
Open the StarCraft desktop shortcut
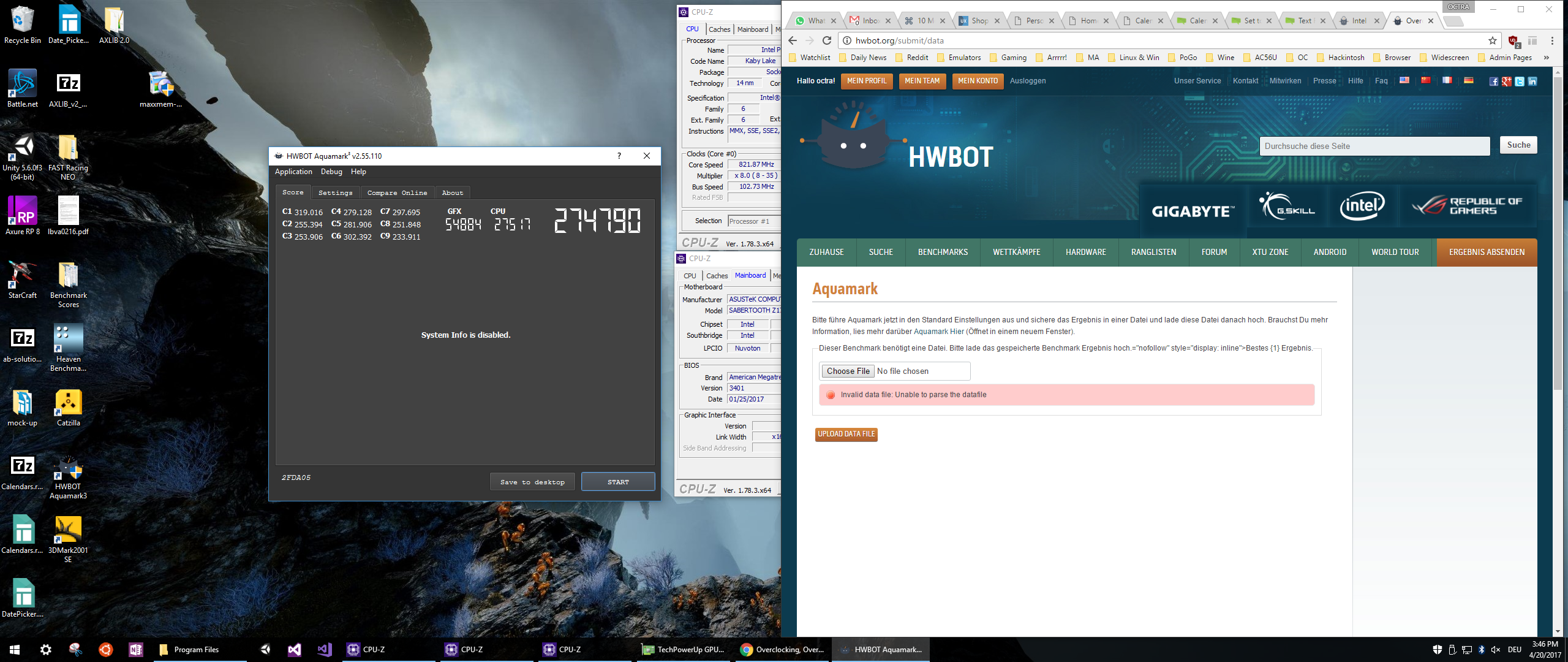(x=22, y=280)
